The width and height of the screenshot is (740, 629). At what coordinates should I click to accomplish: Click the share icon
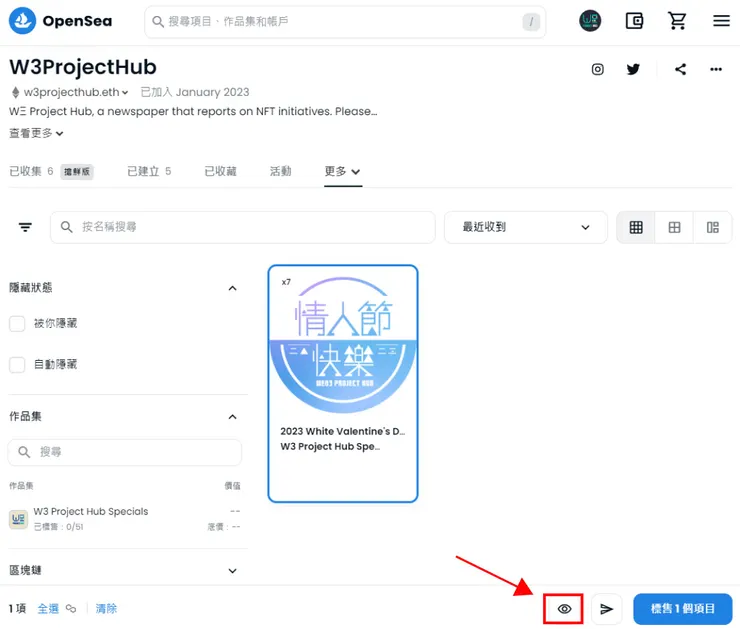tap(680, 69)
